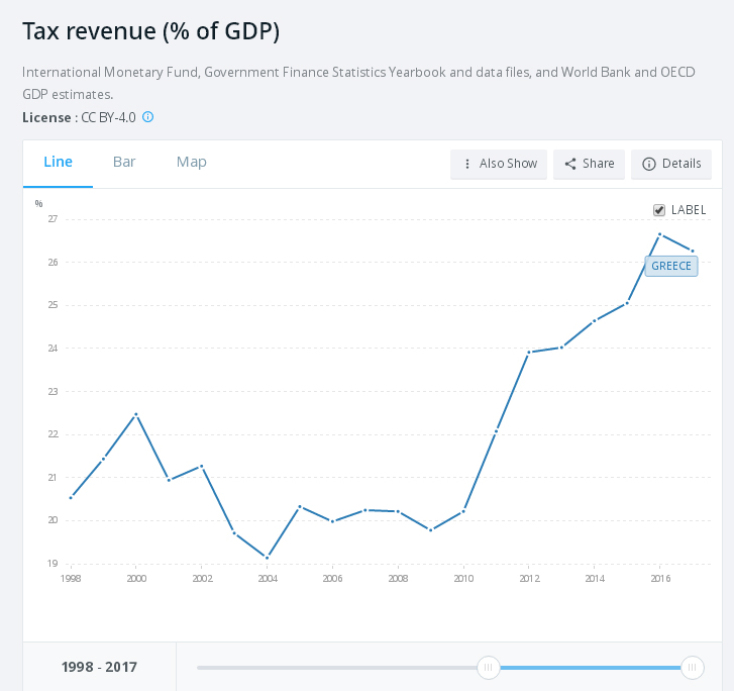The width and height of the screenshot is (734, 691).
Task: Click the 1998 - 2017 year range text
Action: click(99, 667)
